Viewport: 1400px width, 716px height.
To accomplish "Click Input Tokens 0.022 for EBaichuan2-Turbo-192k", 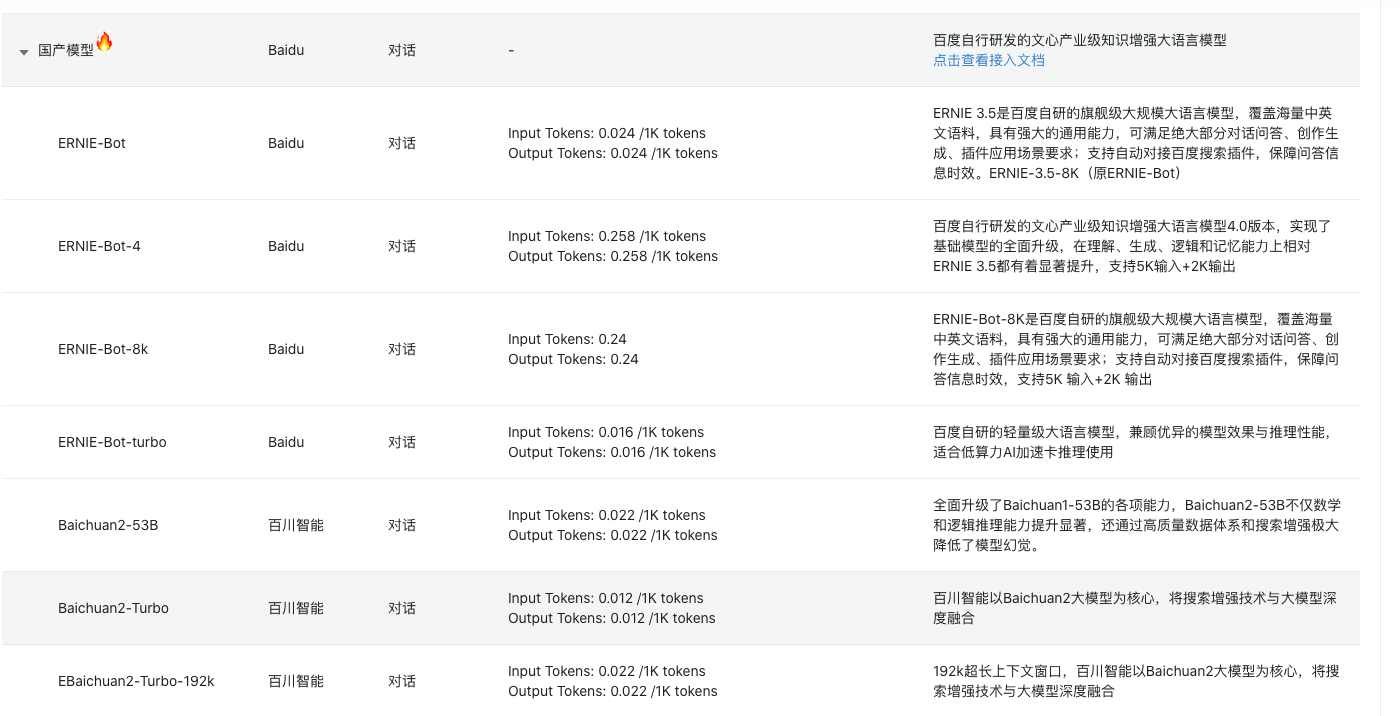I will tap(607, 671).
